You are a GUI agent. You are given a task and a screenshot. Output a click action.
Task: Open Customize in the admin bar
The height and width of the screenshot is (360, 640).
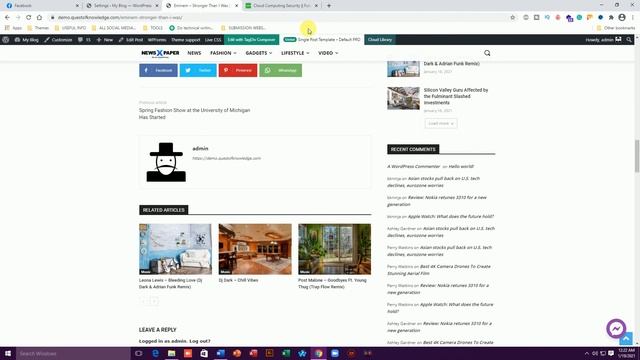[58, 40]
